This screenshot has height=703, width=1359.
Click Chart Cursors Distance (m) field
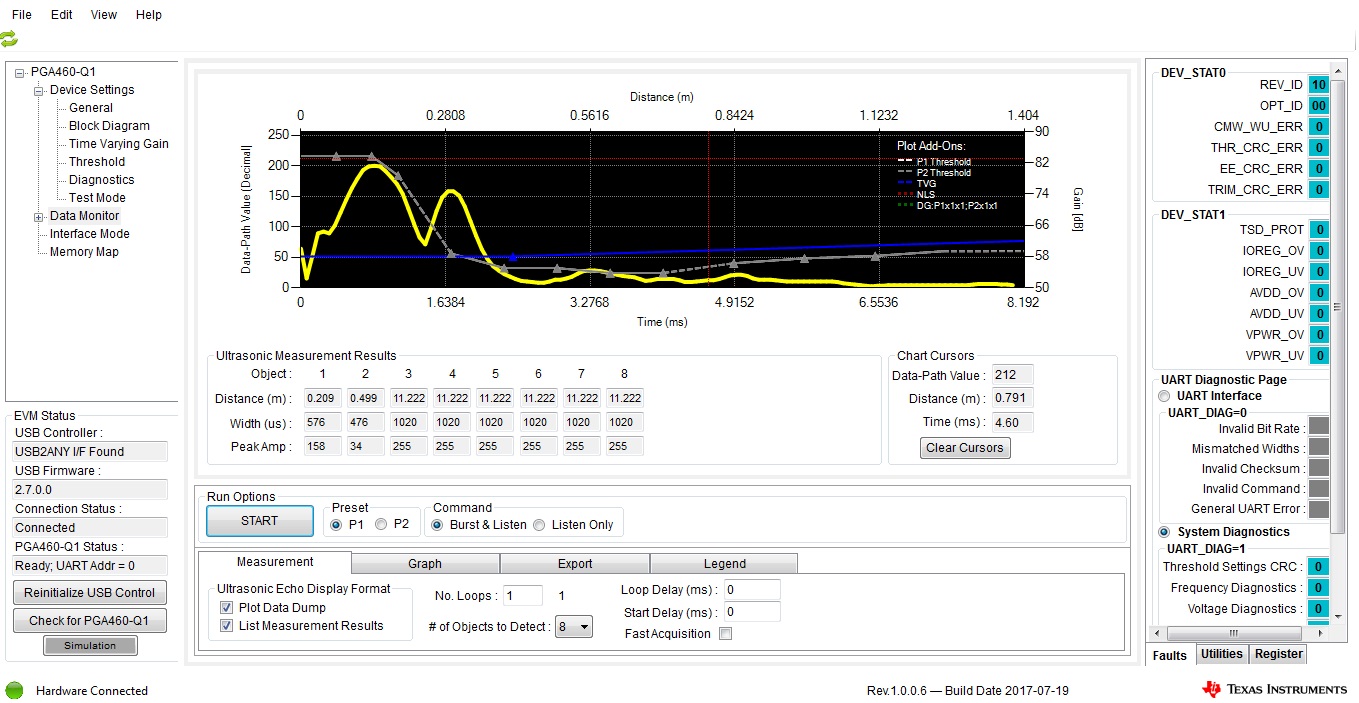pos(1015,398)
